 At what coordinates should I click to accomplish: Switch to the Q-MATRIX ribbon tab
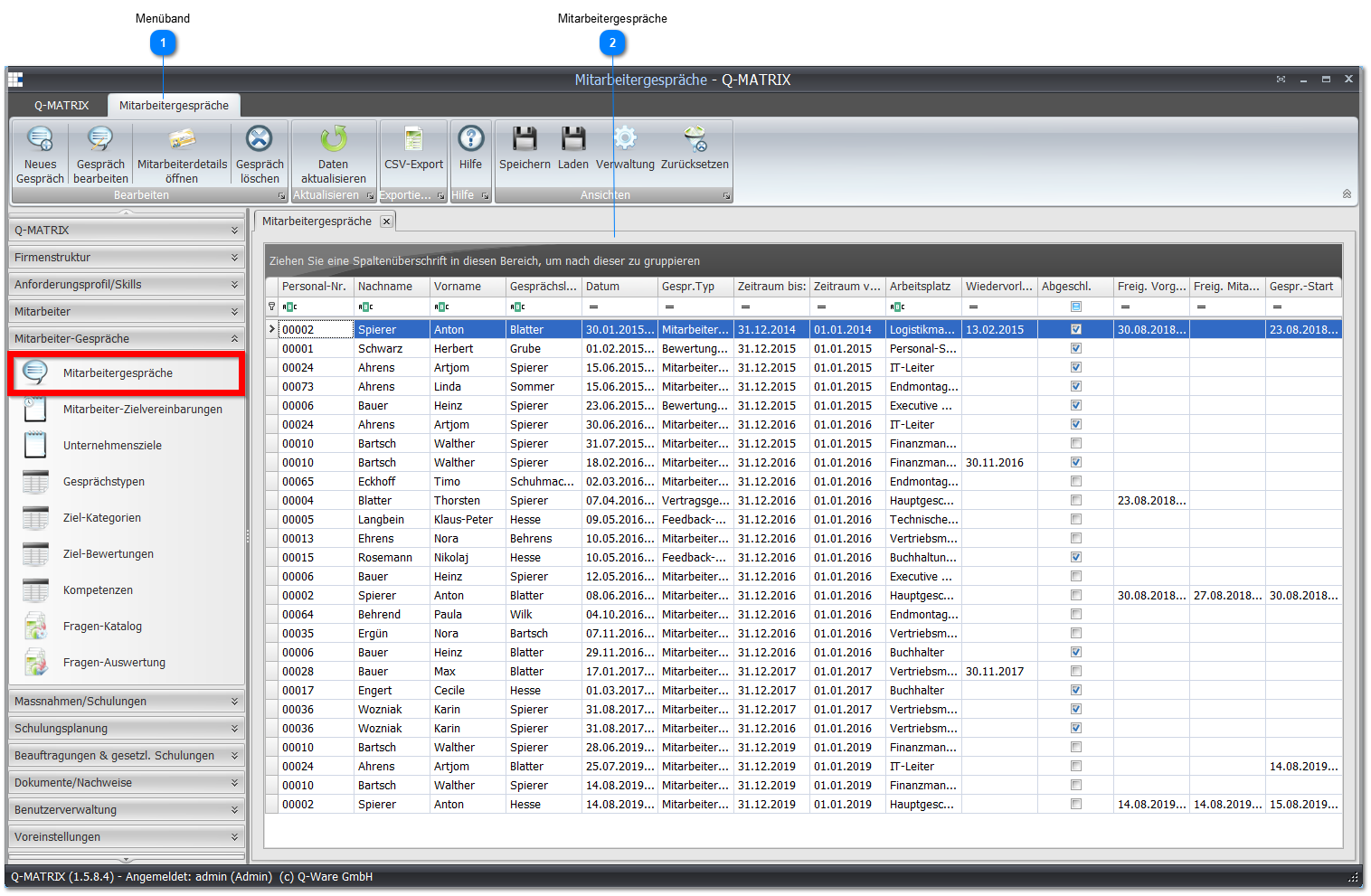[61, 106]
